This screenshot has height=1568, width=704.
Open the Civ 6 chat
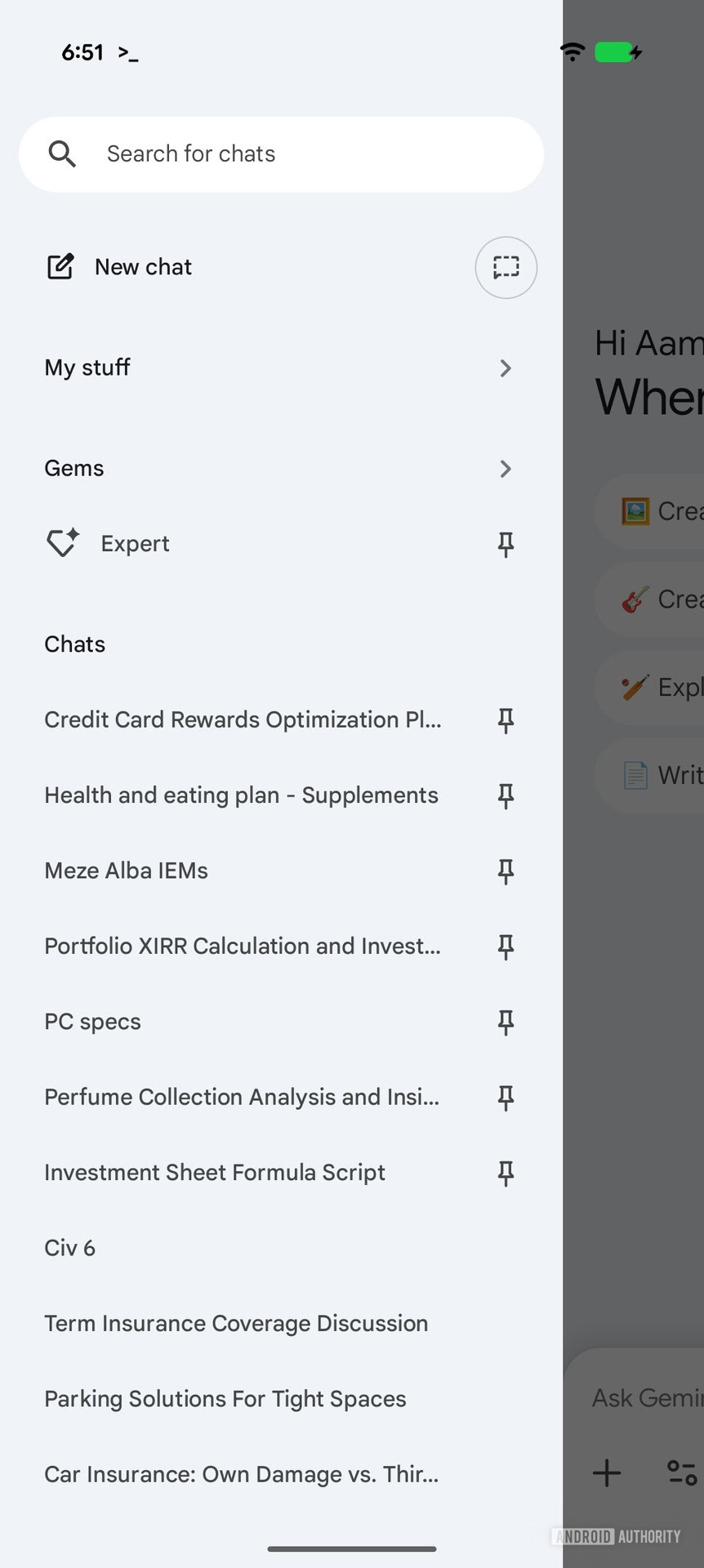(x=69, y=1247)
